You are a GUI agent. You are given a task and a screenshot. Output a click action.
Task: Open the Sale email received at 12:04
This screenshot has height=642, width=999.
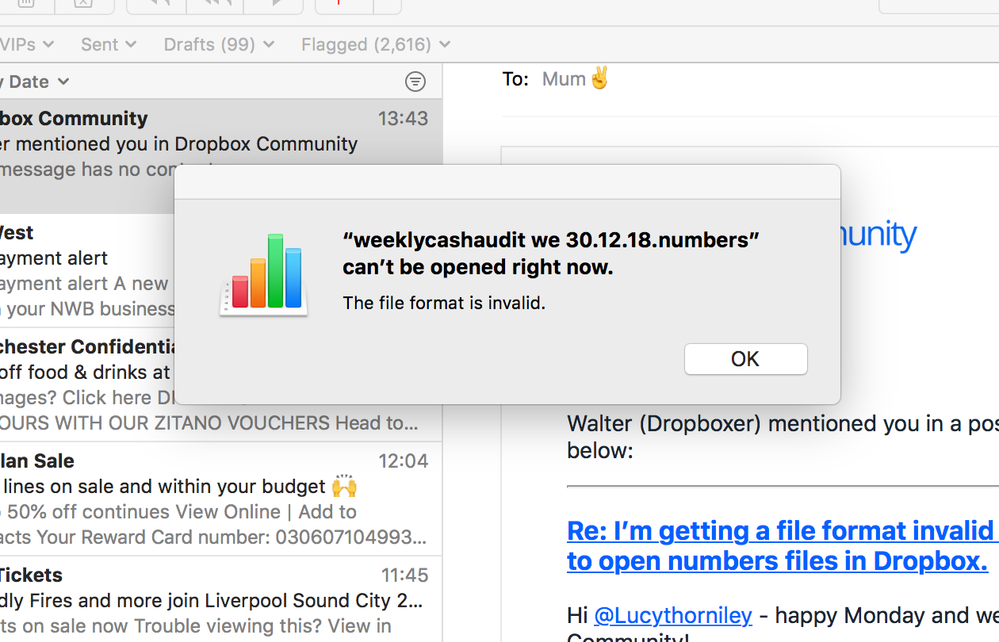point(210,499)
